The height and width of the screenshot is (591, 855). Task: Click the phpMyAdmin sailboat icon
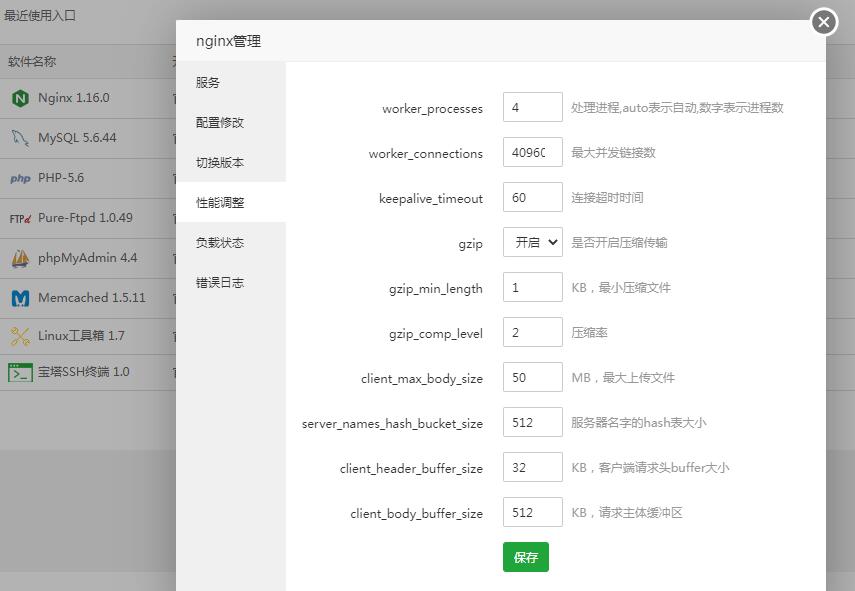[x=20, y=258]
